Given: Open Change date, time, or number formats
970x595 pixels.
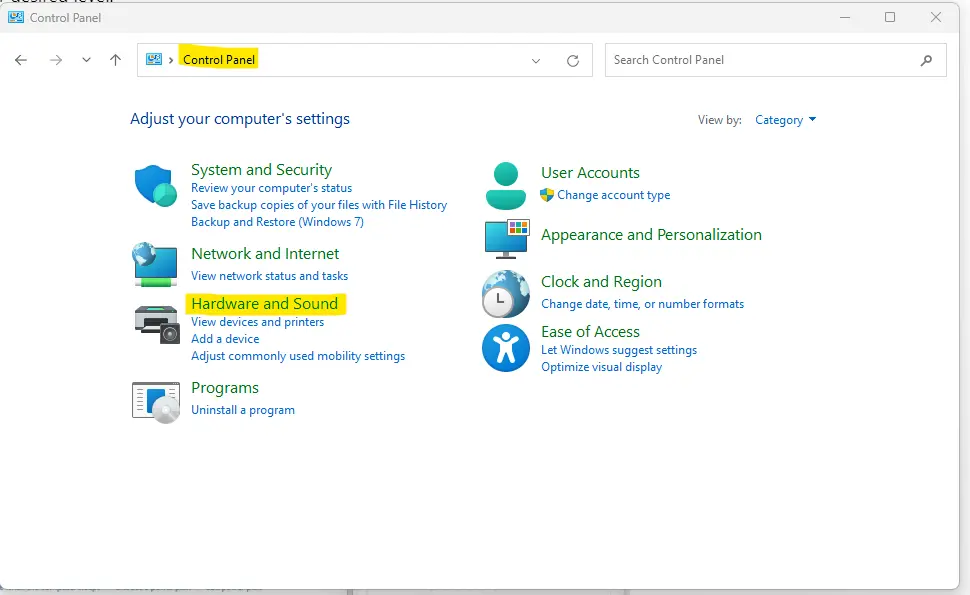Looking at the screenshot, I should coord(643,304).
